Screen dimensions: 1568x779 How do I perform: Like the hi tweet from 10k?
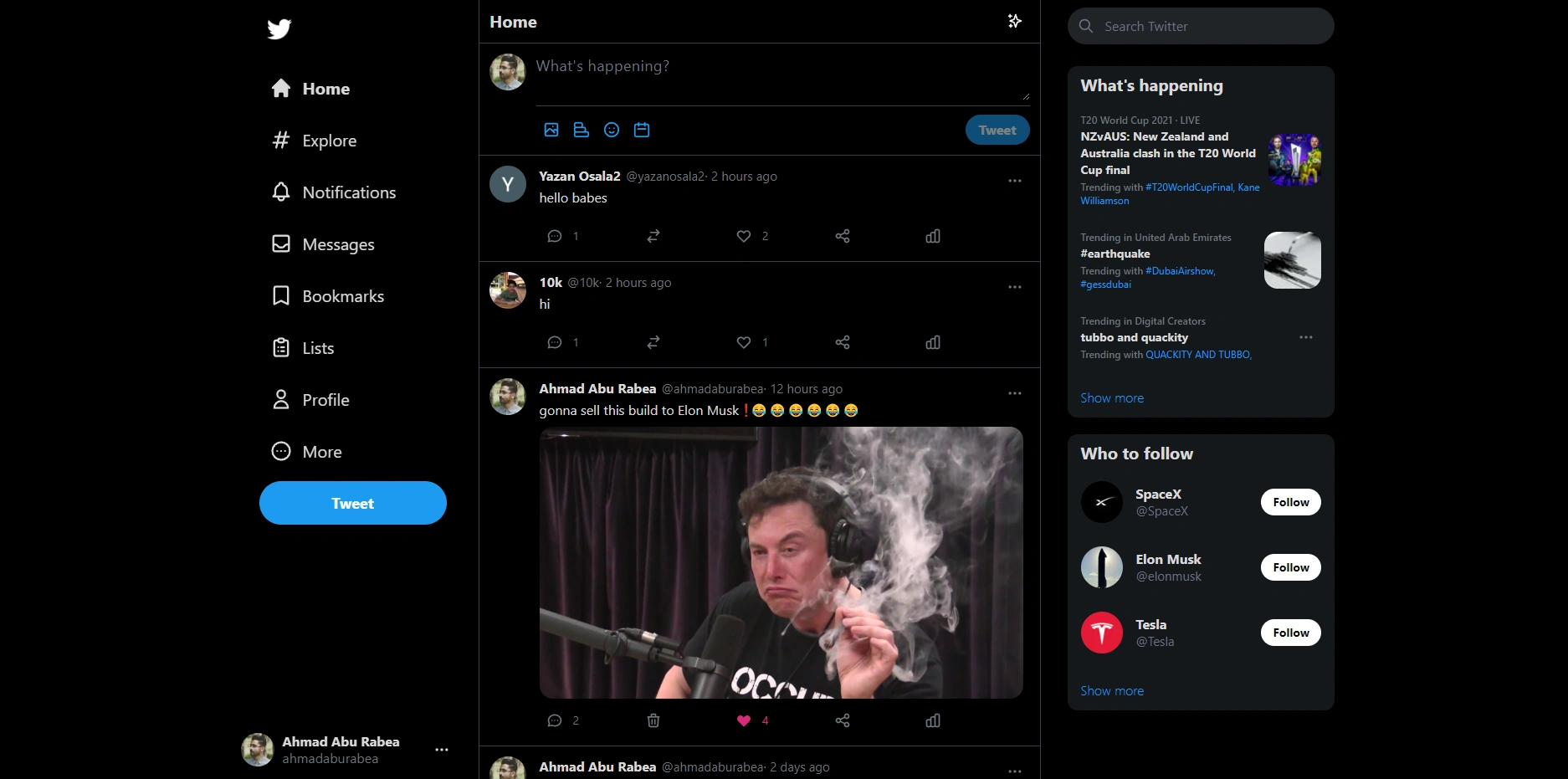click(744, 342)
